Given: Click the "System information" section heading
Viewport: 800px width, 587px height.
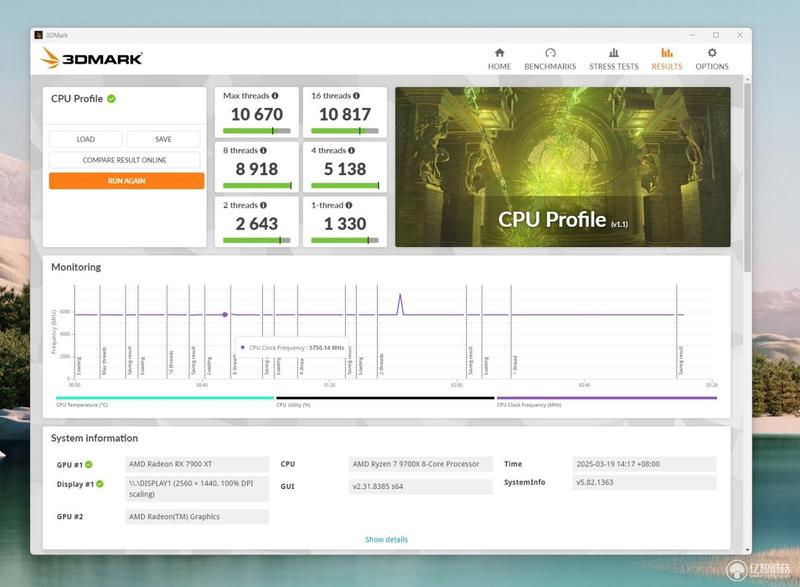Looking at the screenshot, I should (x=94, y=438).
